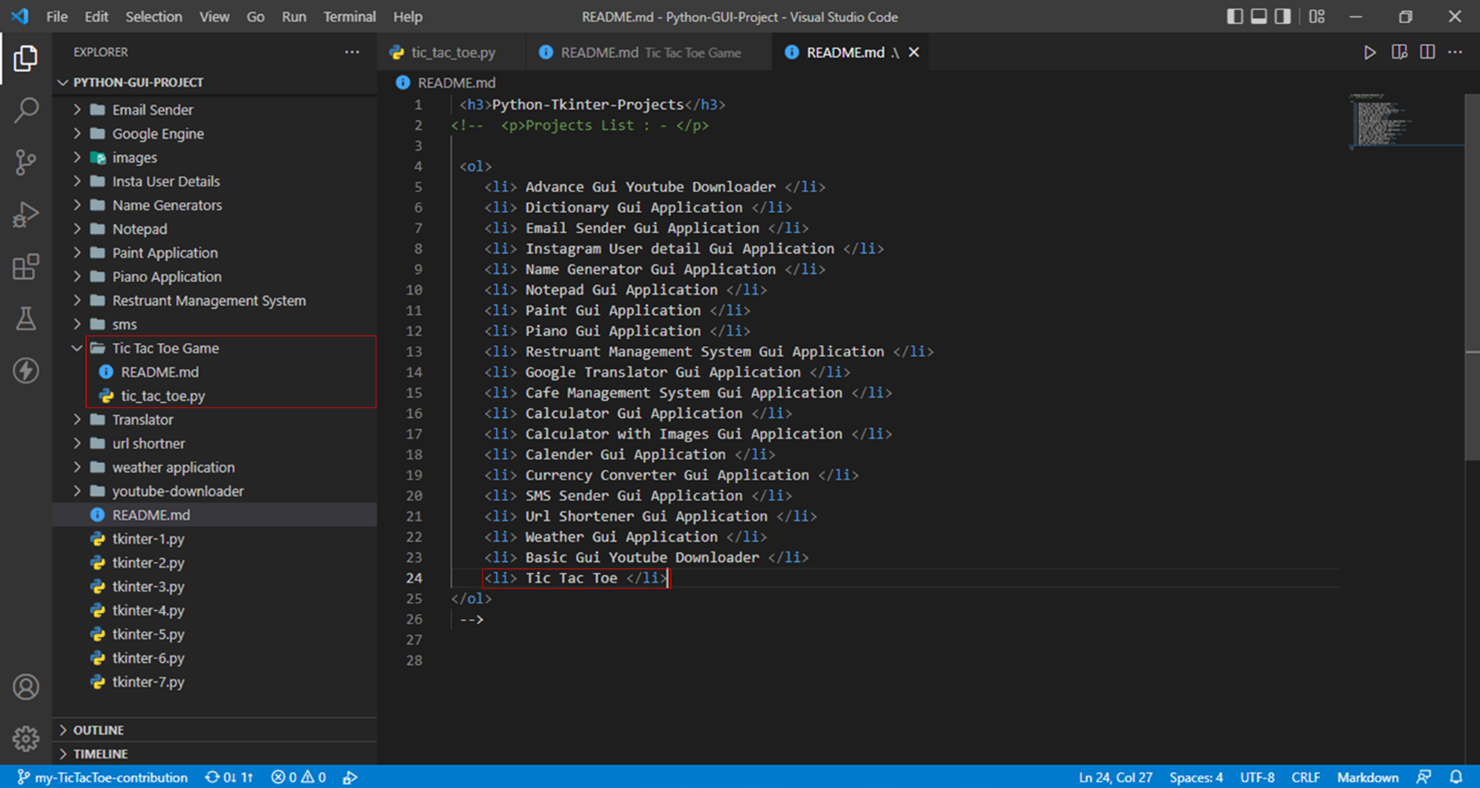Change CRLF end of line sequence
This screenshot has height=788, width=1480.
1305,777
